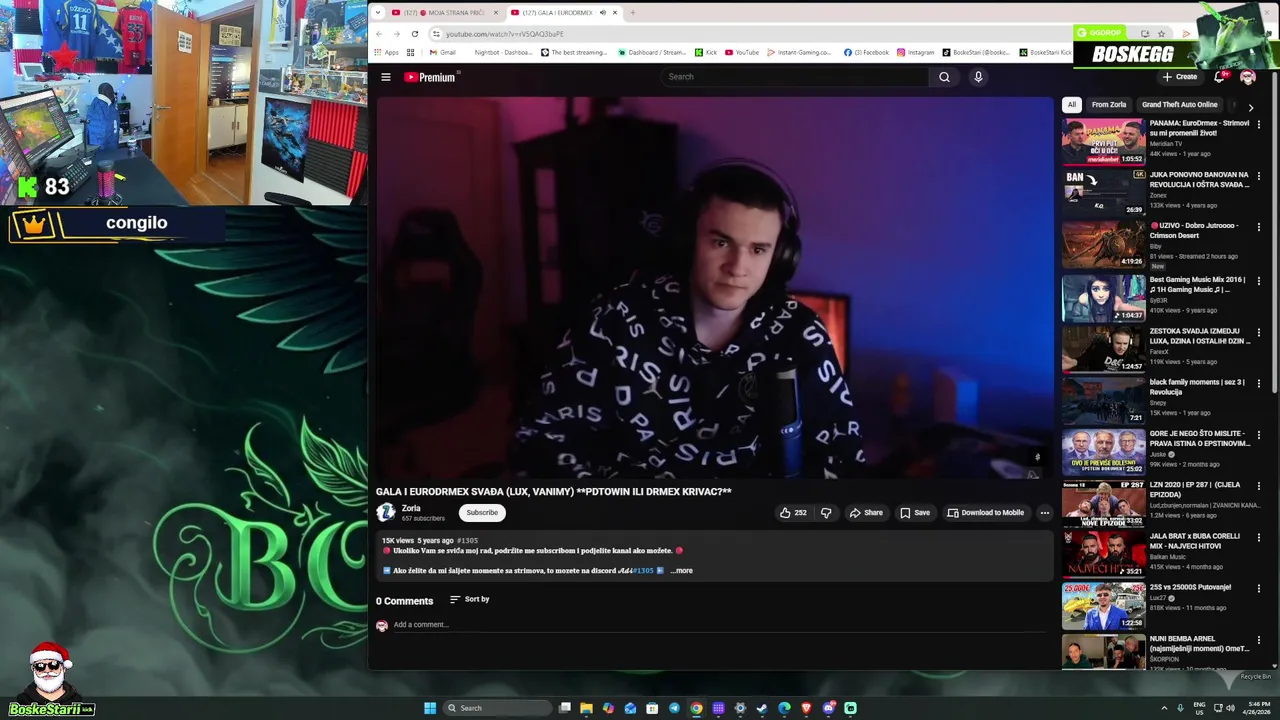The image size is (1280, 720).
Task: Open the Sort by comments dropdown
Action: pos(470,599)
